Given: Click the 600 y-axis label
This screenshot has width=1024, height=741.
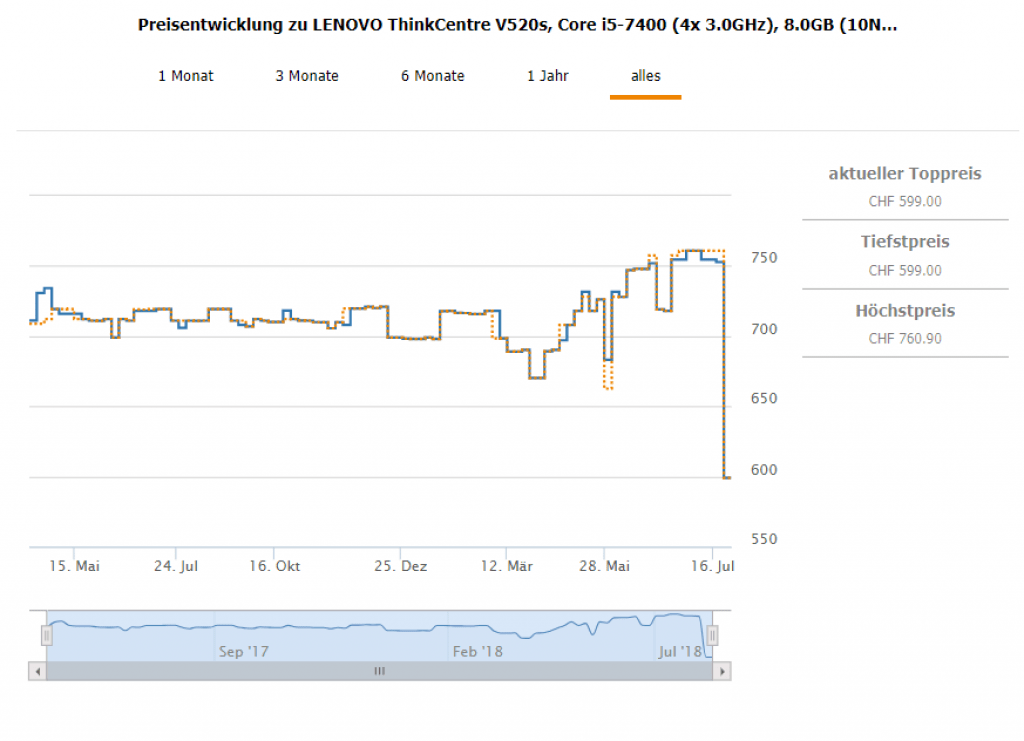Looking at the screenshot, I should [x=763, y=470].
